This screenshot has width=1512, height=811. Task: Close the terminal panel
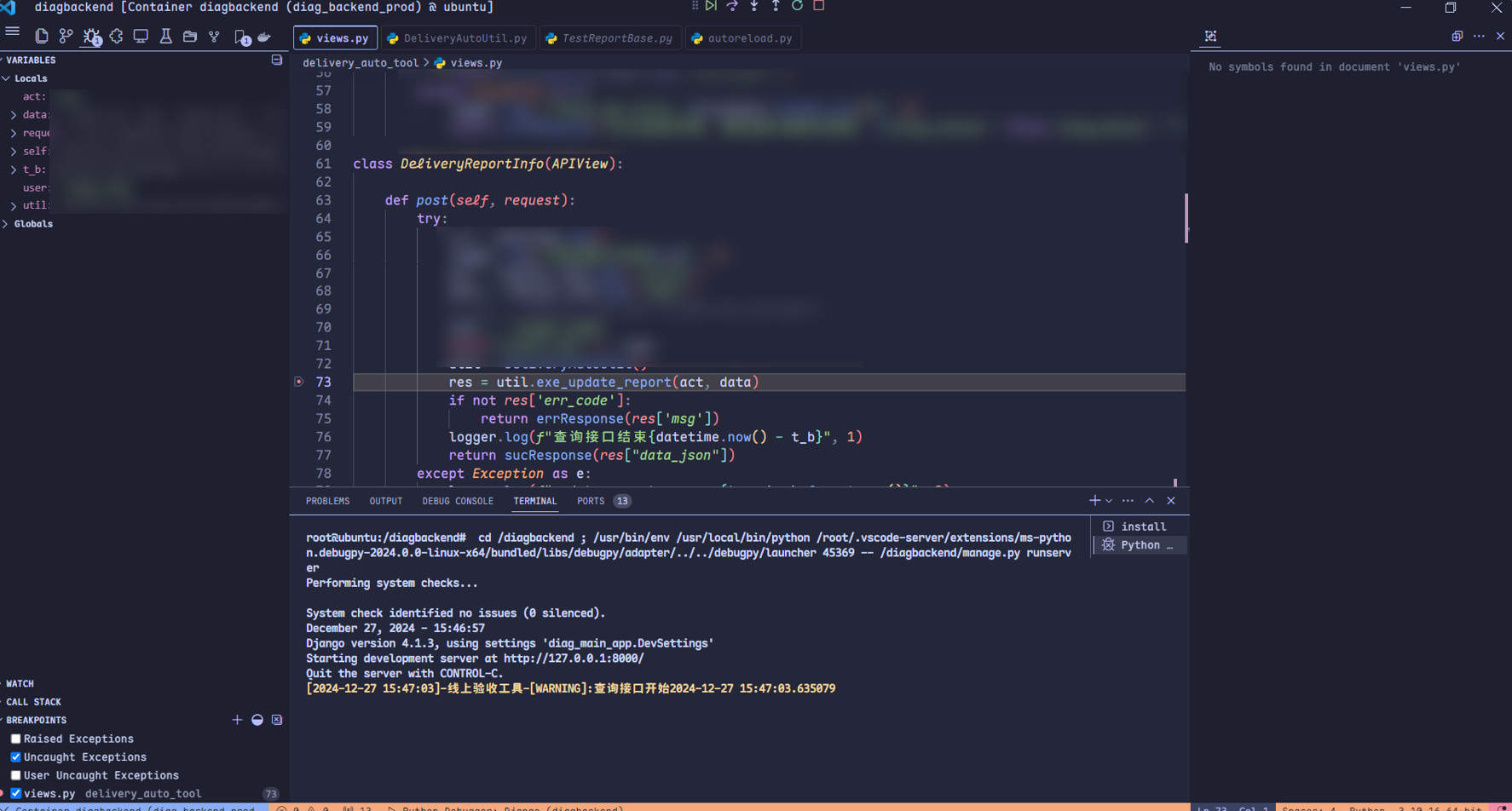tap(1171, 501)
